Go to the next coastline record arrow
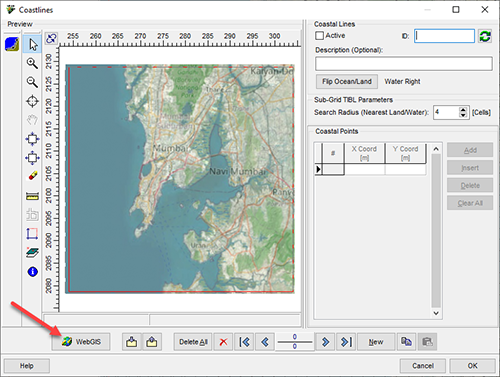The width and height of the screenshot is (500, 377). tap(325, 342)
